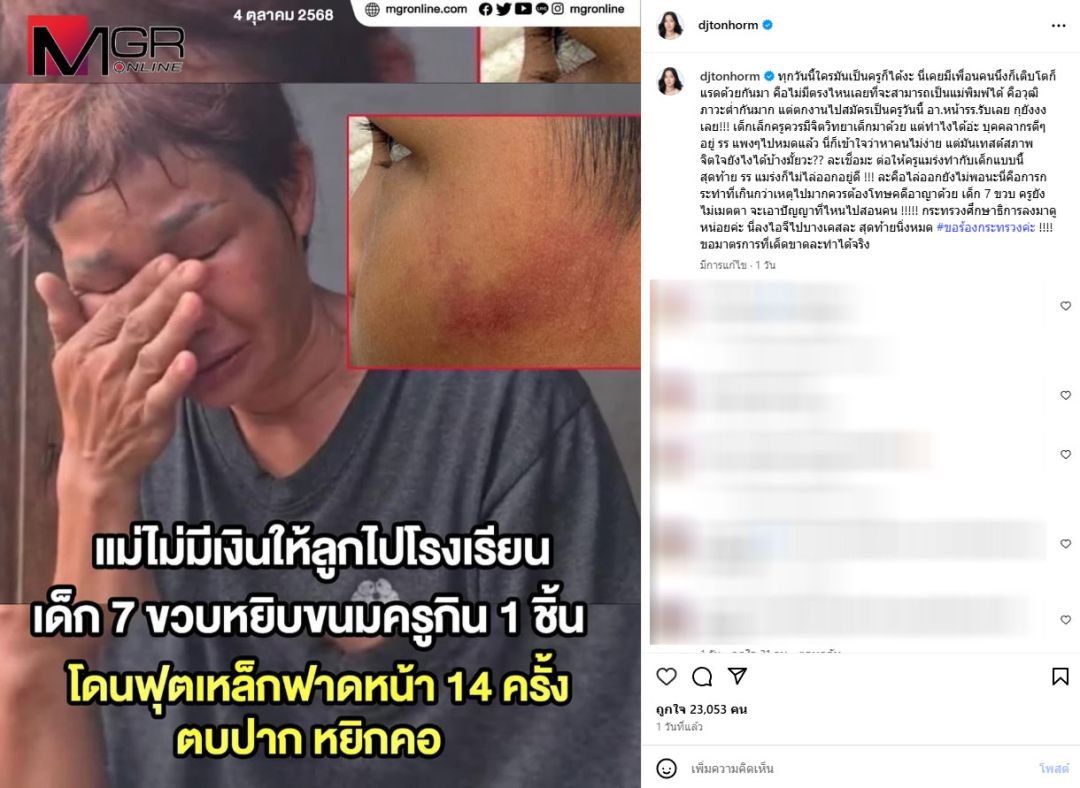This screenshot has height=788, width=1080.
Task: Like the first blurred comment
Action: 1066,306
